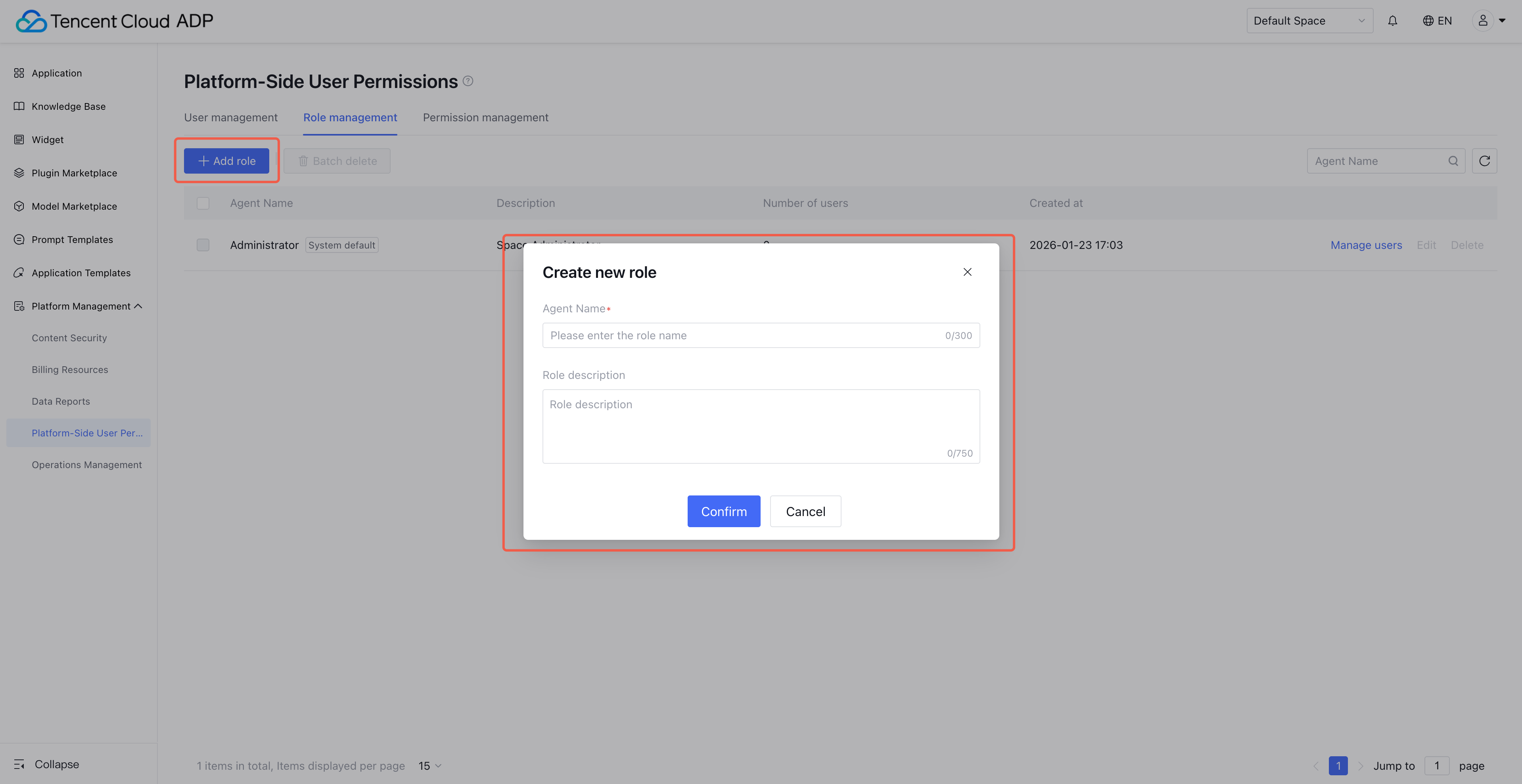Open the items per page dropdown
The width and height of the screenshot is (1522, 784).
point(429,766)
